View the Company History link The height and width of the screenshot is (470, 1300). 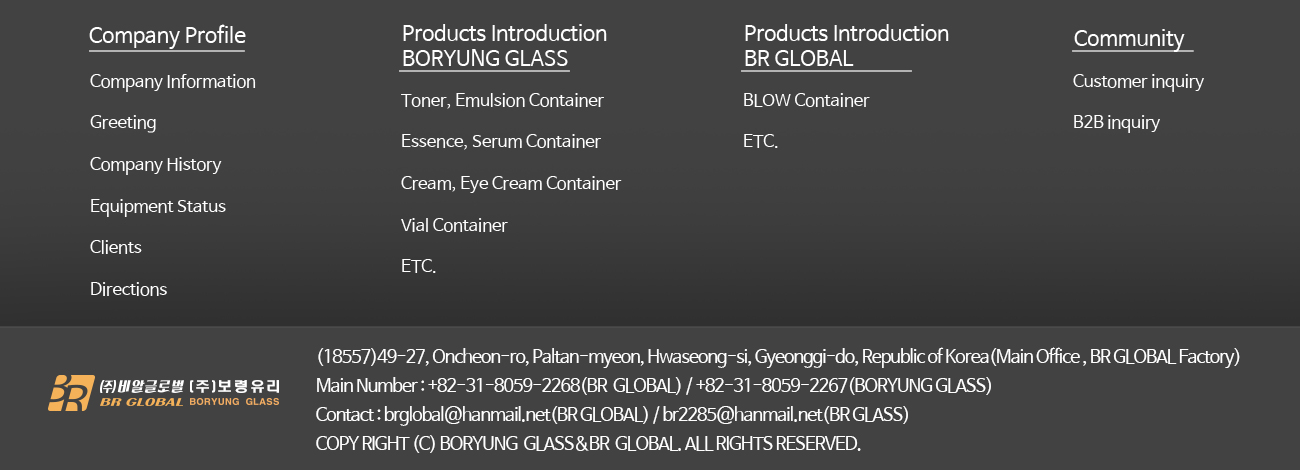coord(155,164)
